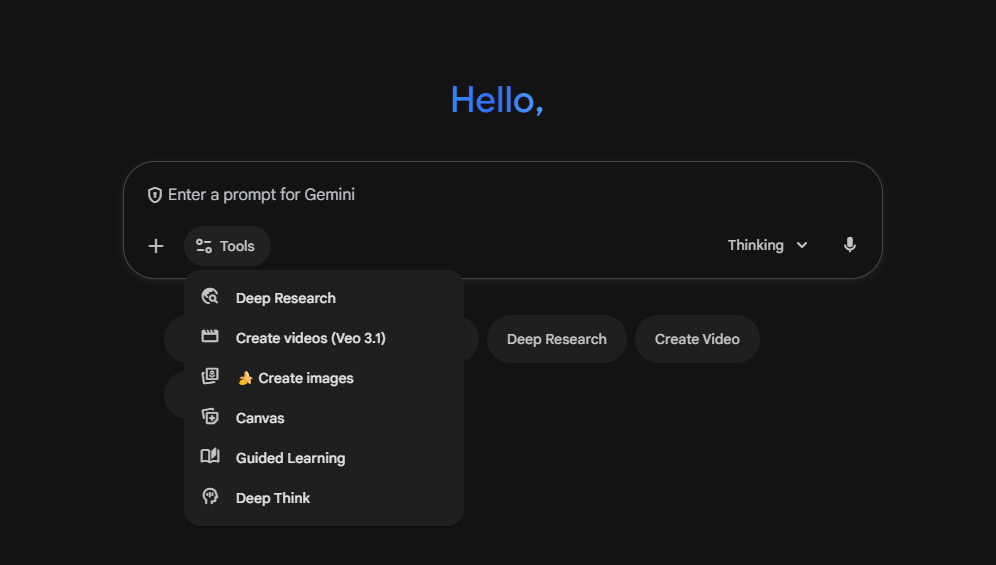Click the clapperboard Create videos icon

210,337
